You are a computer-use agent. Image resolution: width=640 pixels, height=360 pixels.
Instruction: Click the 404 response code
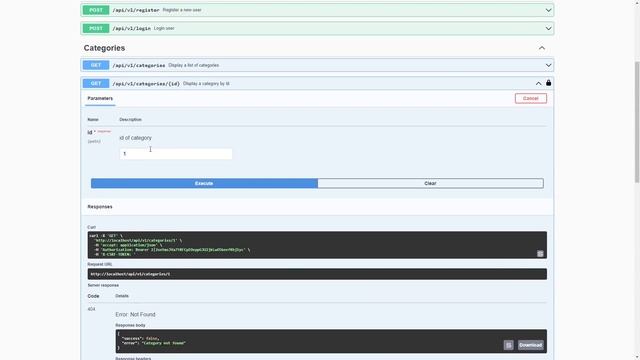tap(91, 309)
